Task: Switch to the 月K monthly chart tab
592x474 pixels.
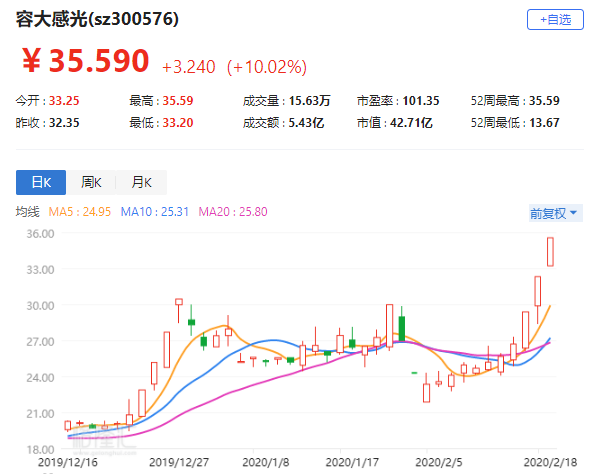Action: coord(141,182)
